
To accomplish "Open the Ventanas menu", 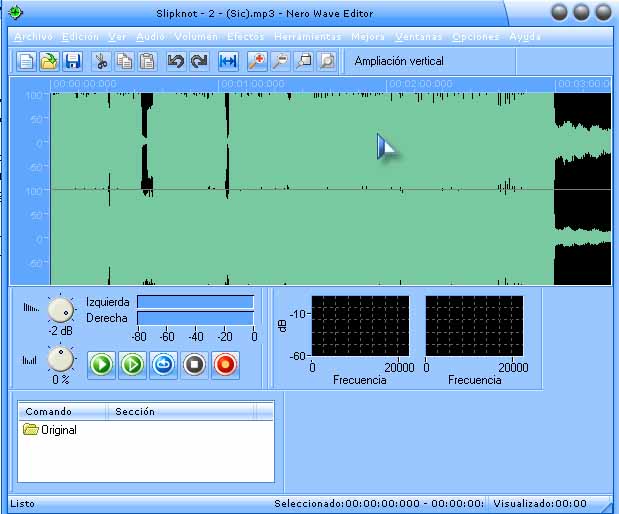I will [x=418, y=37].
